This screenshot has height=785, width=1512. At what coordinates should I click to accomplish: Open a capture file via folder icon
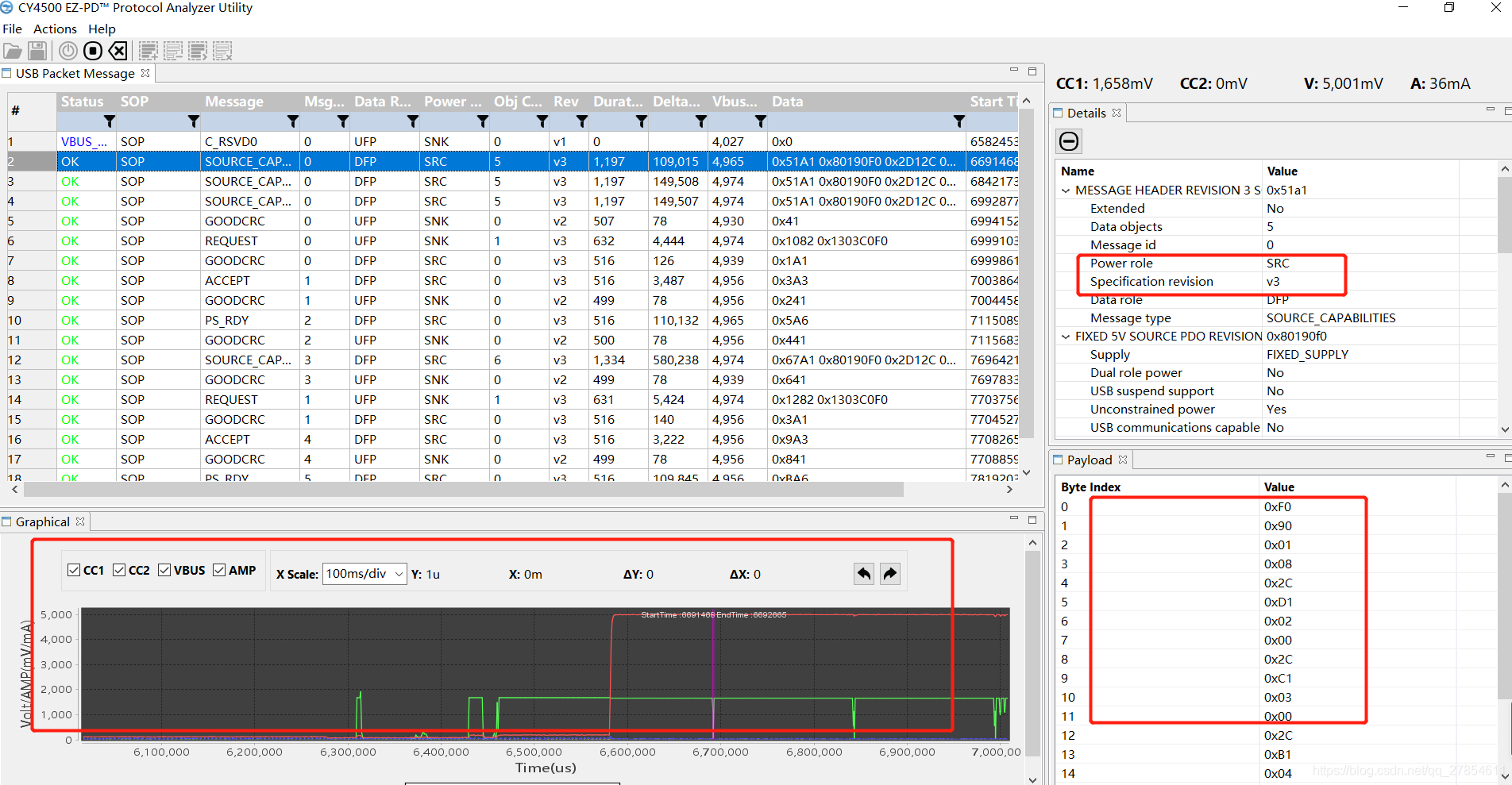[x=13, y=52]
